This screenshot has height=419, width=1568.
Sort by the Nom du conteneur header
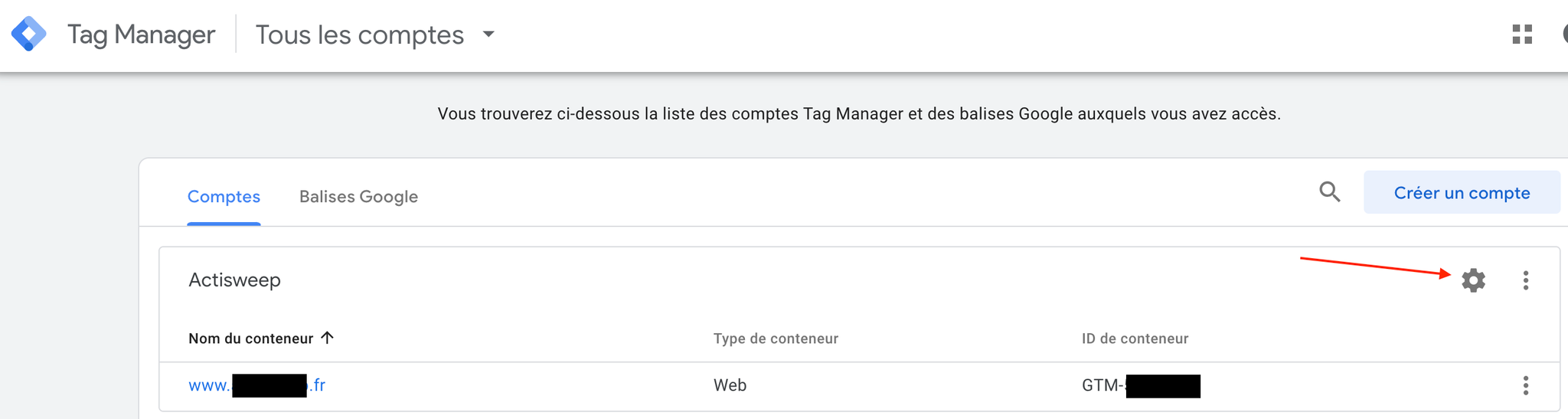[250, 339]
